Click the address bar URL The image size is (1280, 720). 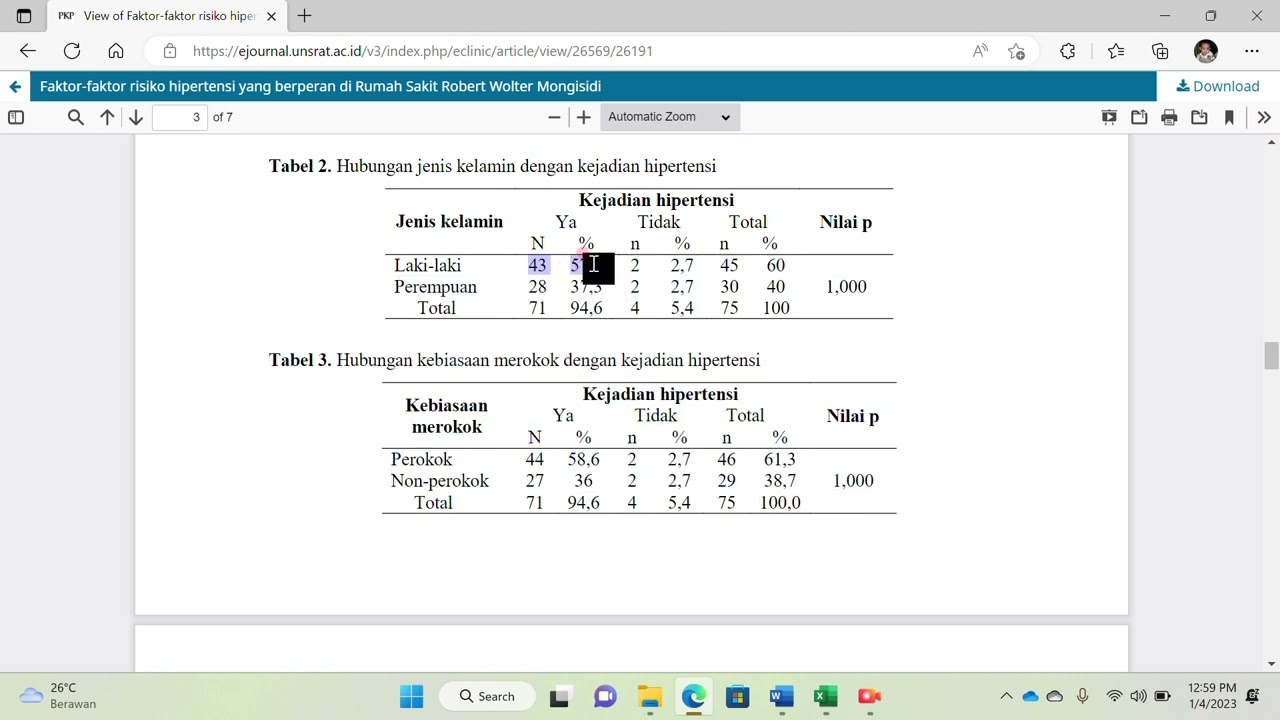point(422,51)
